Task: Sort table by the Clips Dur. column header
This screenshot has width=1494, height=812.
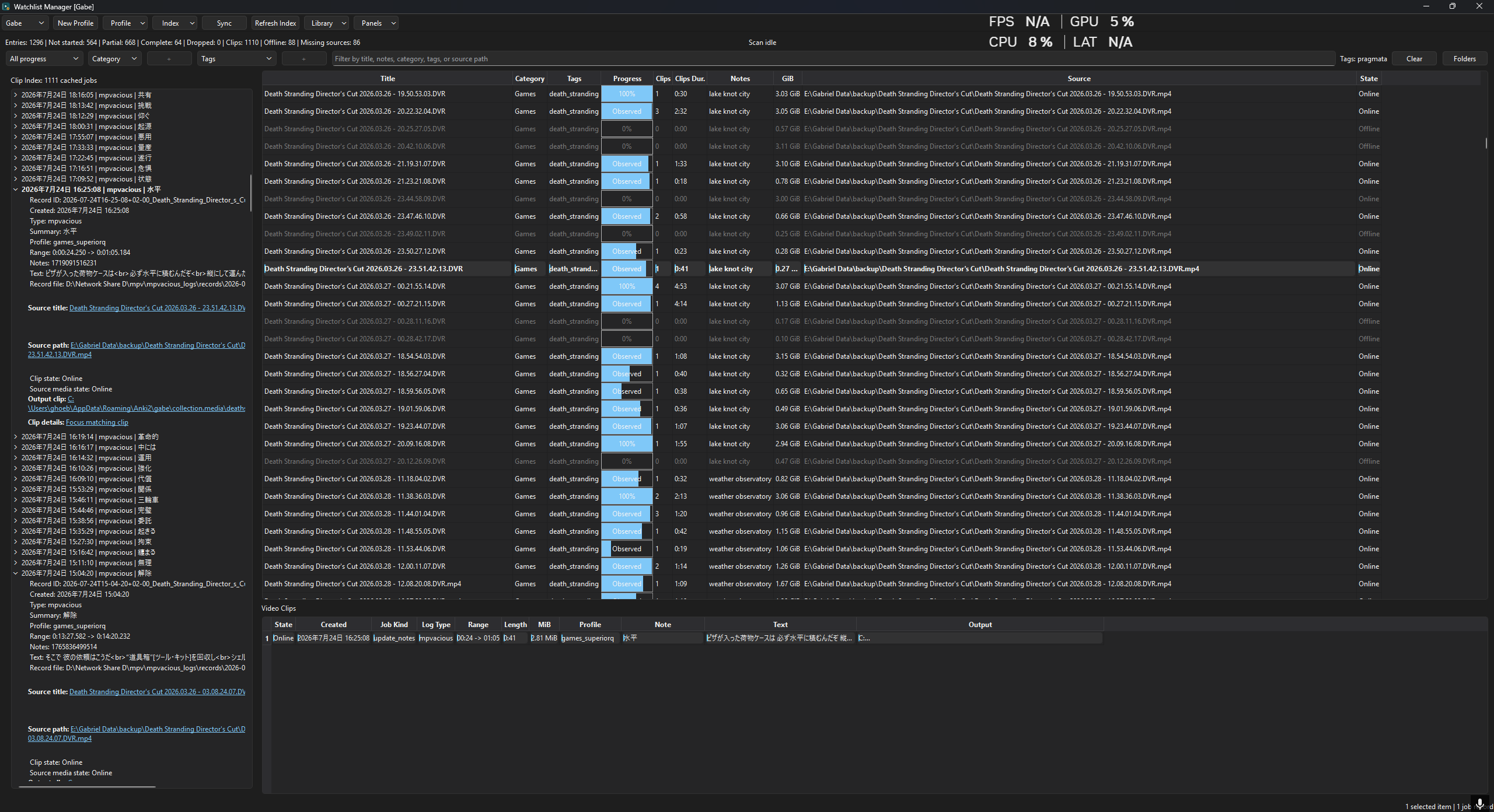Action: tap(690, 79)
